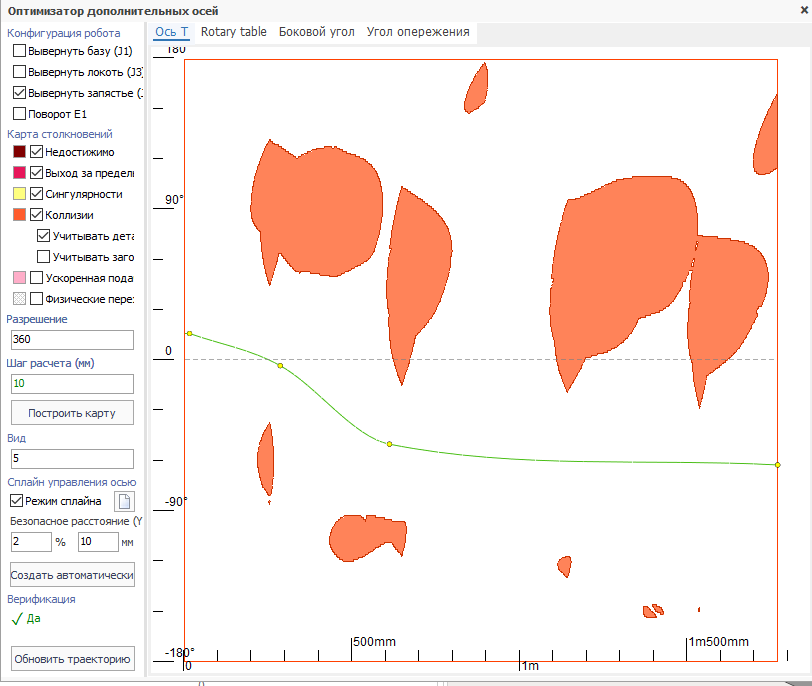This screenshot has width=812, height=686.
Task: Click the dark red Недостижимо color swatch
Action: pos(19,152)
